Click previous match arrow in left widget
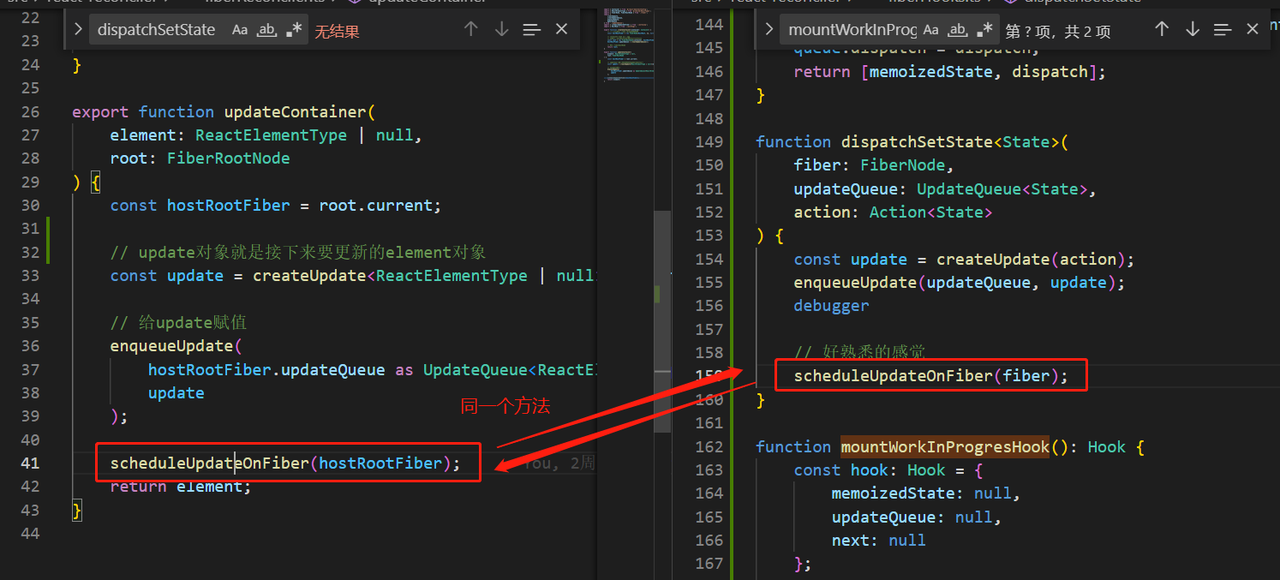The height and width of the screenshot is (580, 1280). pyautogui.click(x=471, y=30)
